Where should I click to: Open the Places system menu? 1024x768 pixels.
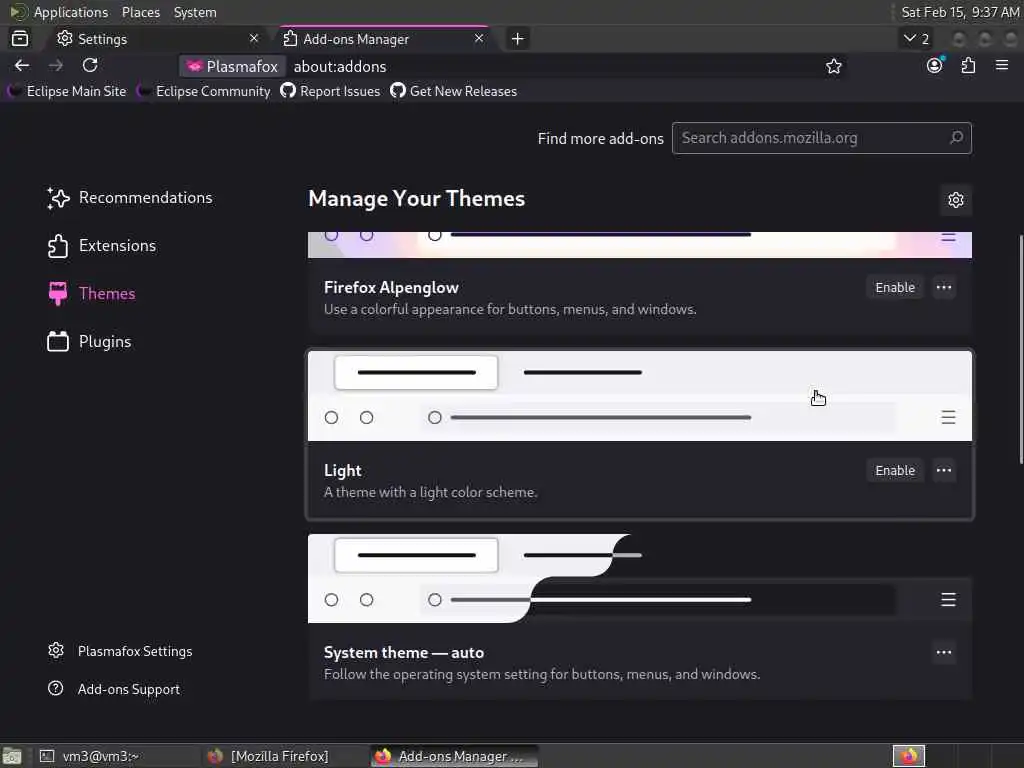click(x=140, y=12)
